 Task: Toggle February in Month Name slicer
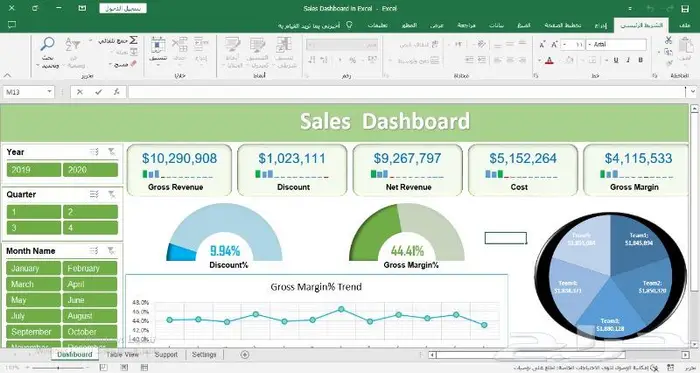90,268
